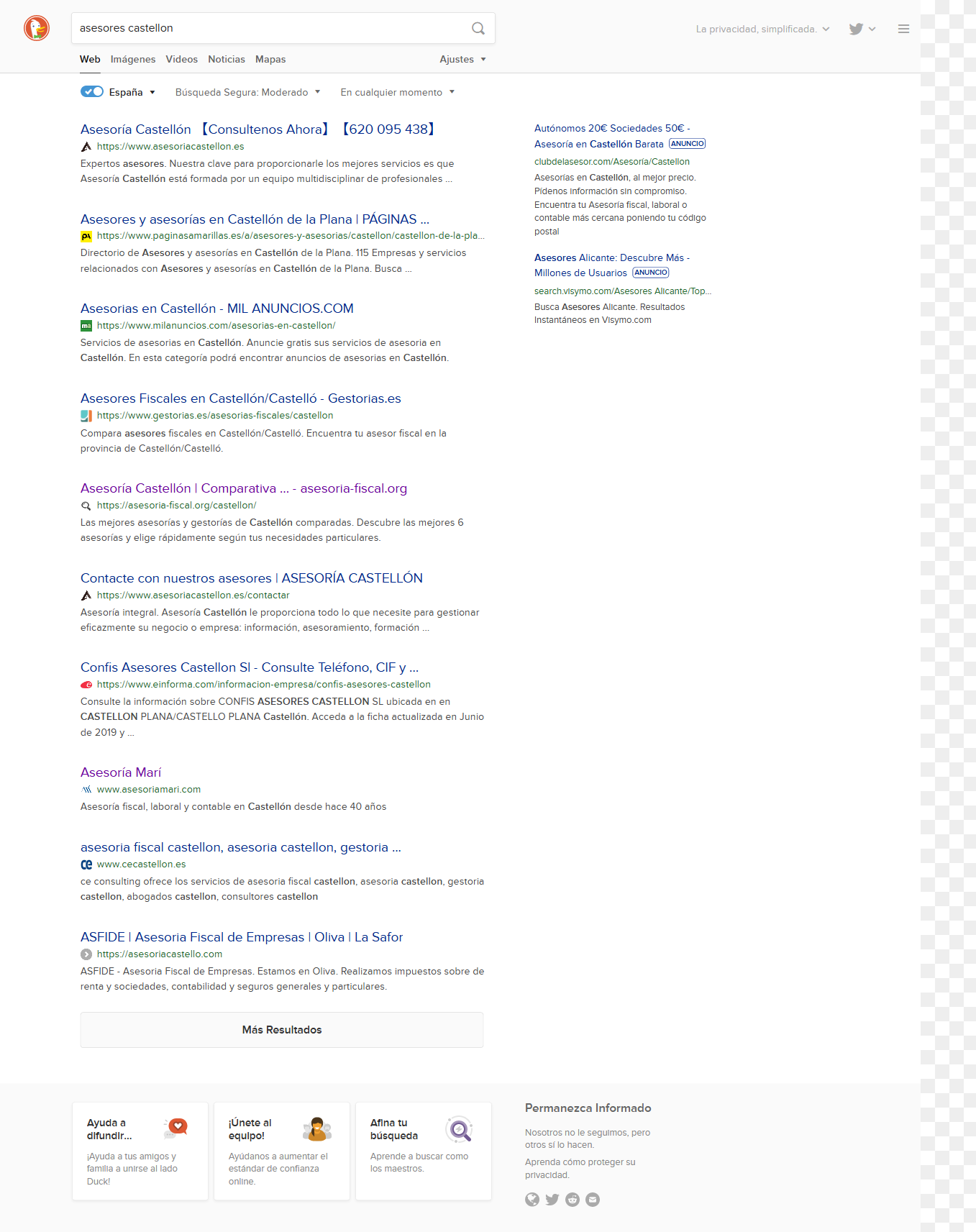Click the magnifier icon in Afina tu búsqueda

click(459, 1129)
